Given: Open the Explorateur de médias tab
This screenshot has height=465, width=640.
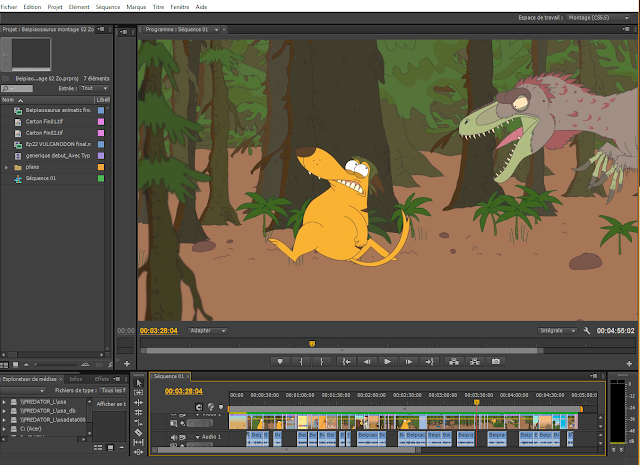Looking at the screenshot, I should point(30,379).
